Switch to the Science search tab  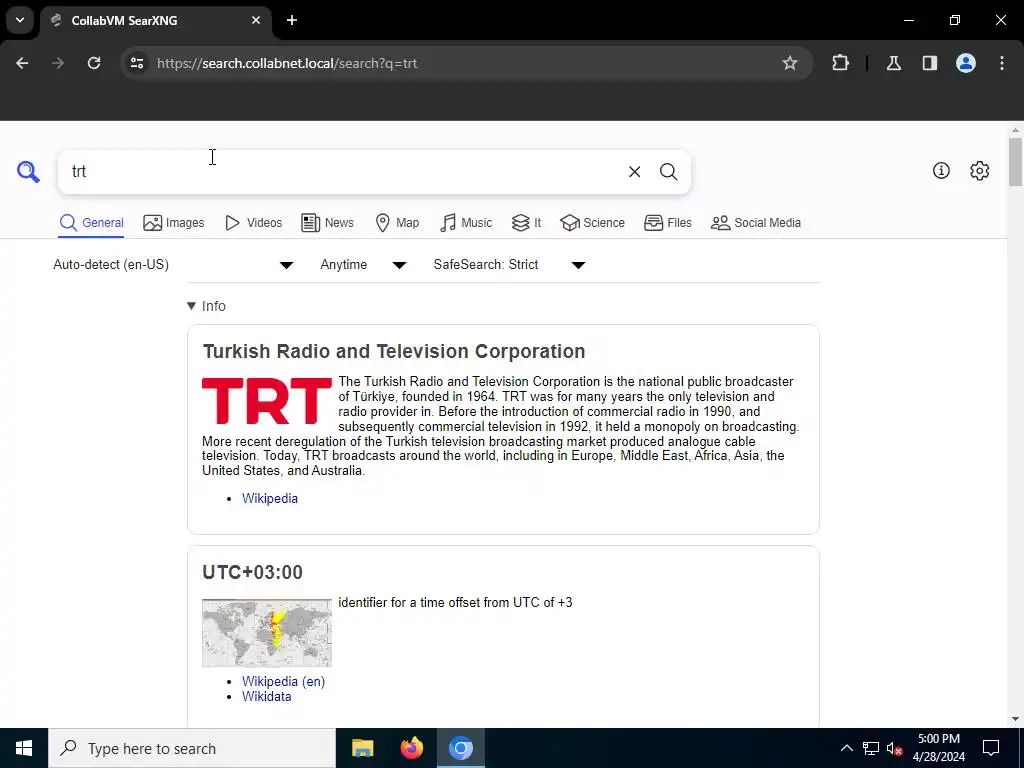coord(592,223)
